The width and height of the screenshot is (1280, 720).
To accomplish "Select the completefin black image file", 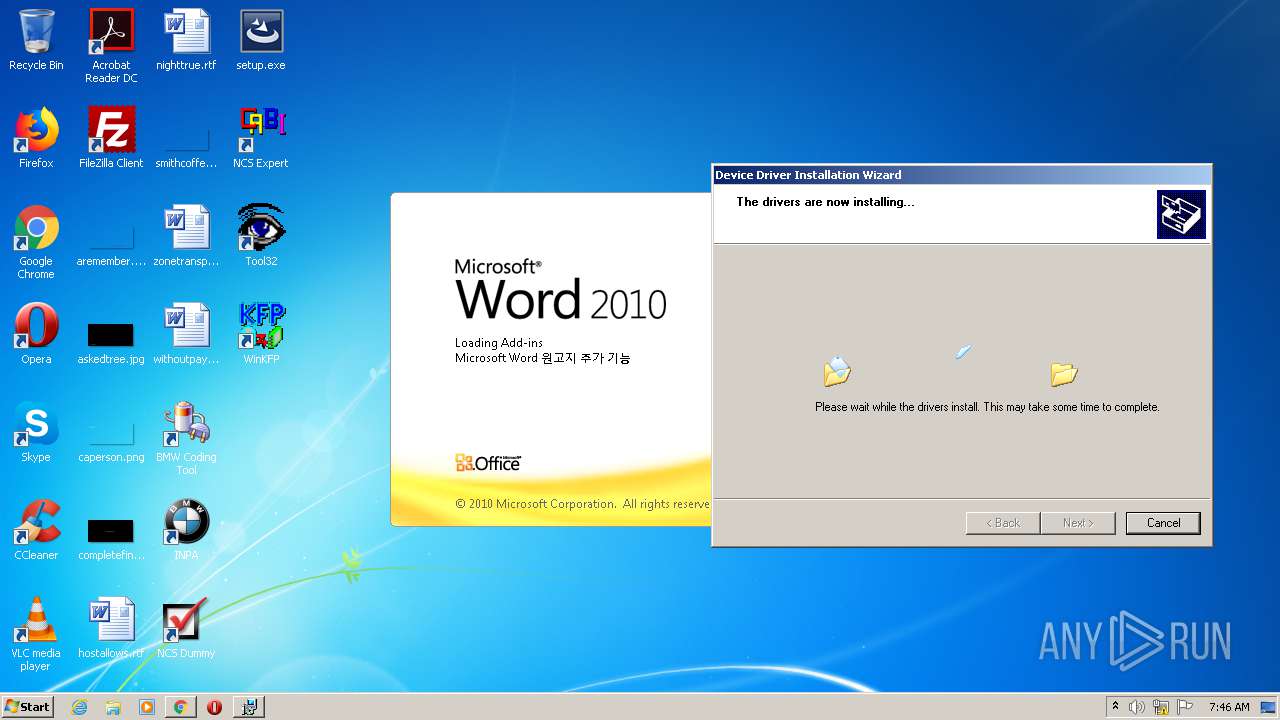I will point(111,540).
